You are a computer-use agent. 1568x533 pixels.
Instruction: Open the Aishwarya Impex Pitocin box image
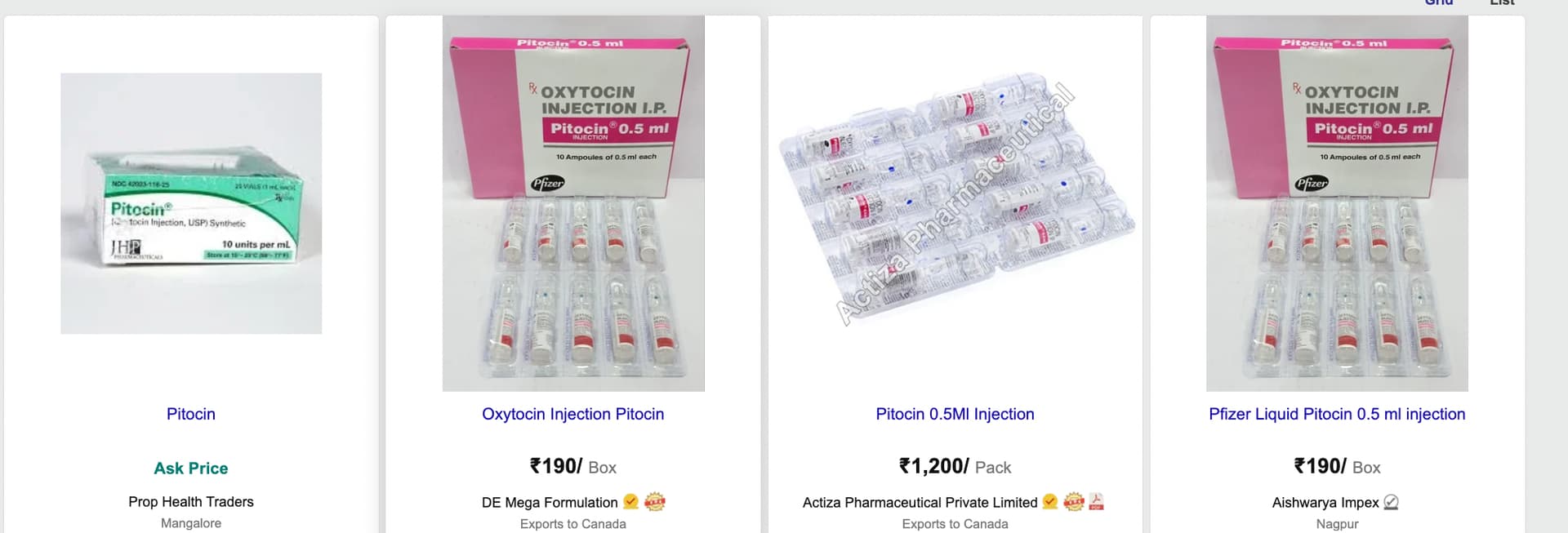[x=1337, y=203]
